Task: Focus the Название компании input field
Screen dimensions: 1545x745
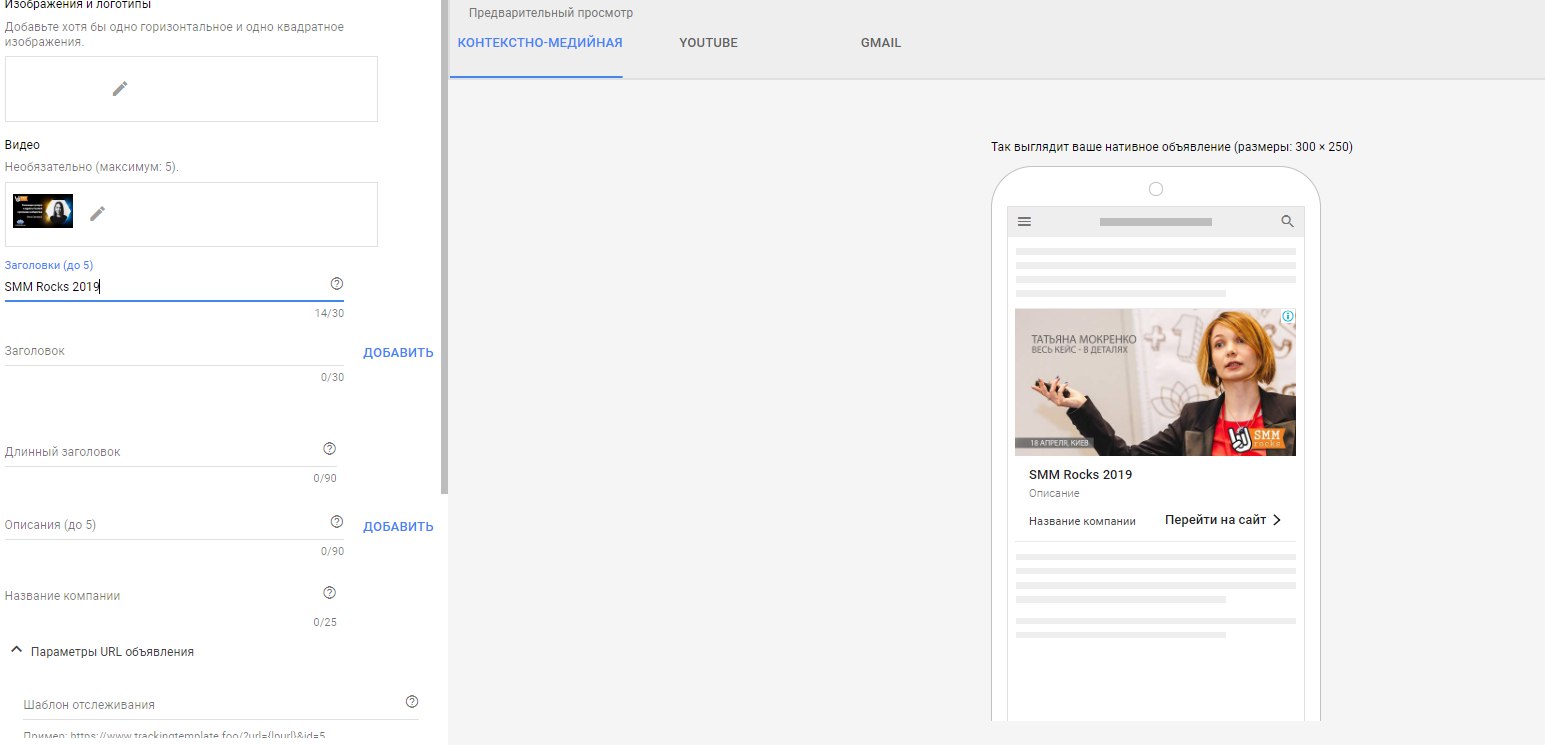Action: tap(171, 596)
